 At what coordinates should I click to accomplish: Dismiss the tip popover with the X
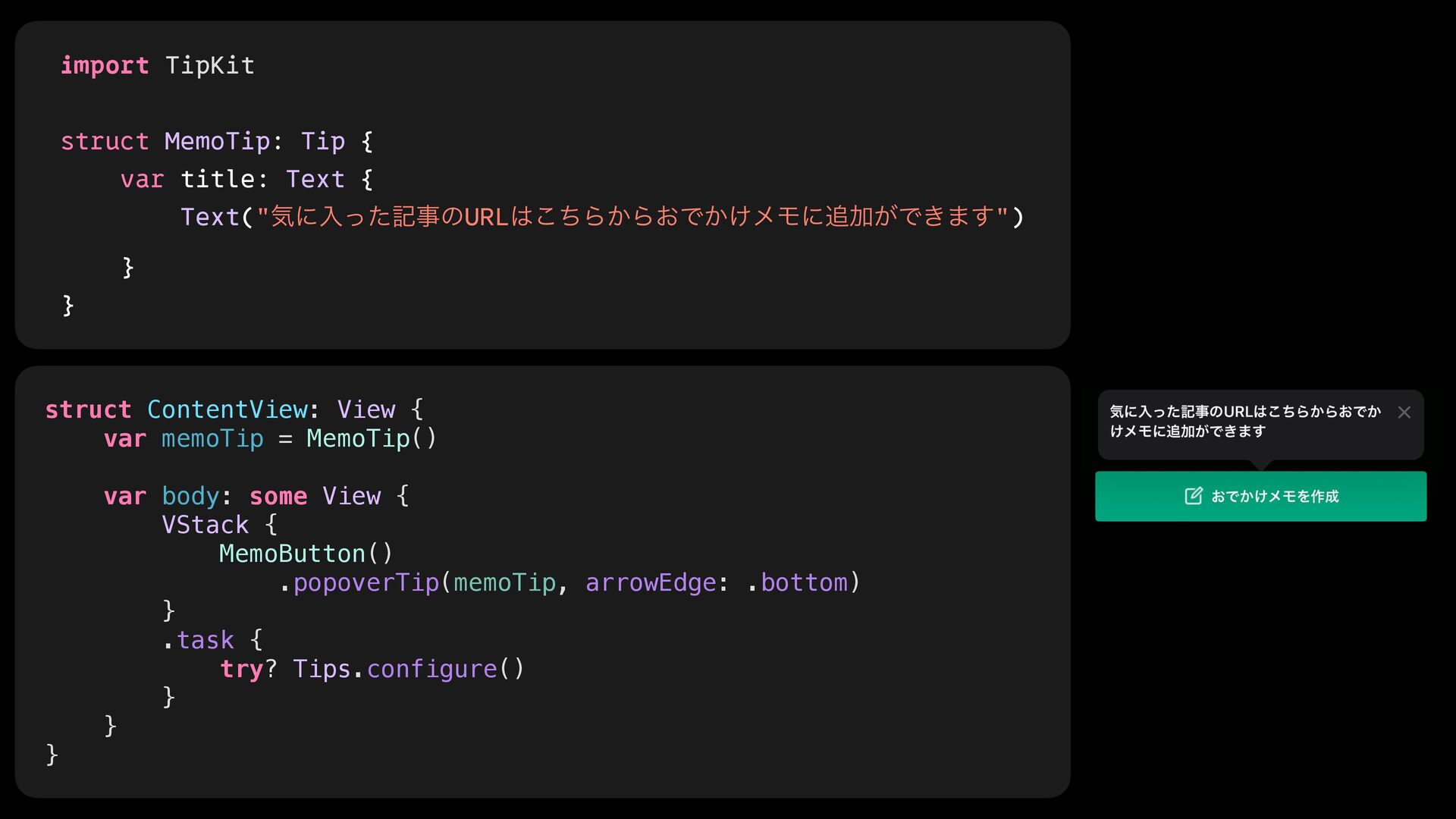point(1404,413)
